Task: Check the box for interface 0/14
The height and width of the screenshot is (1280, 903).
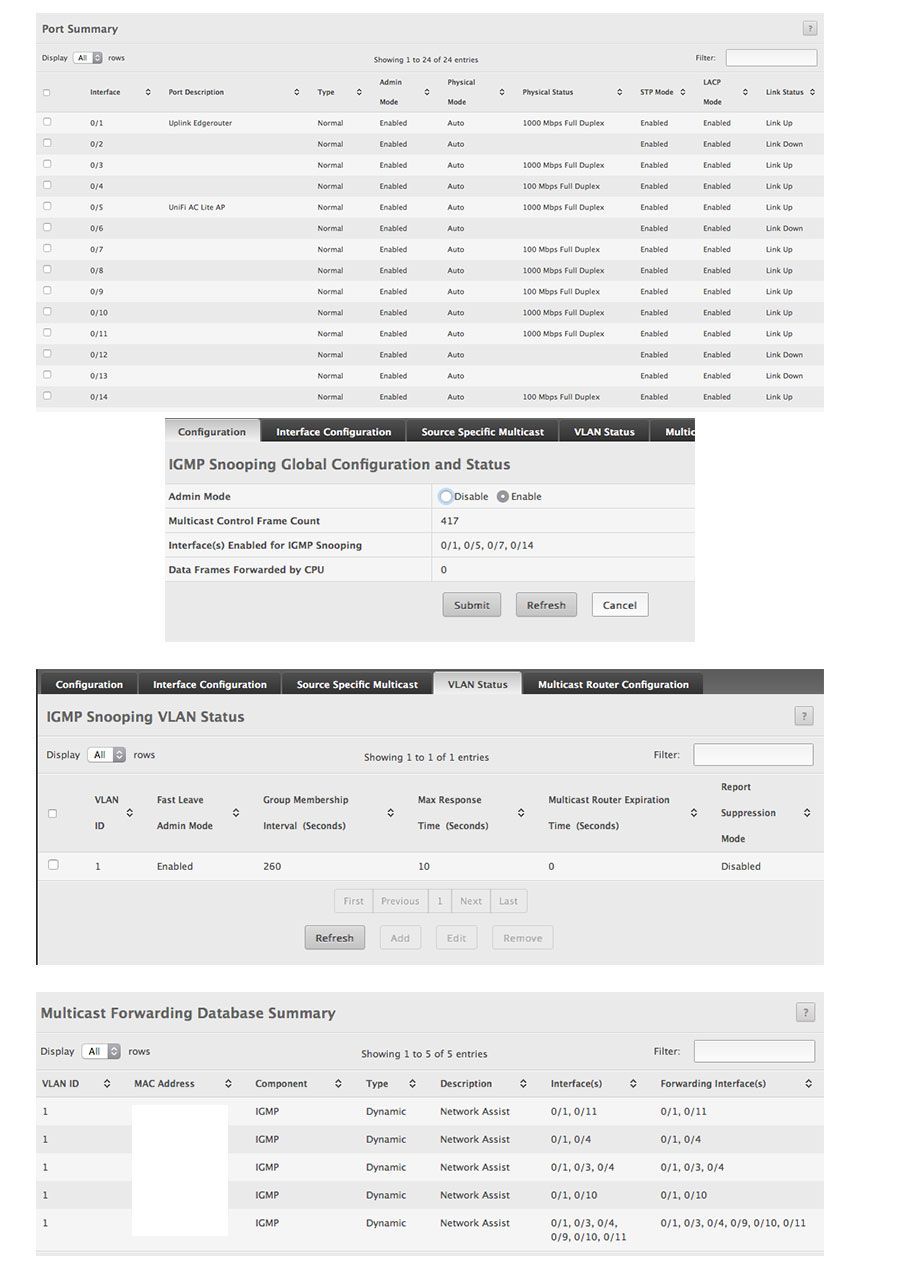Action: point(46,395)
